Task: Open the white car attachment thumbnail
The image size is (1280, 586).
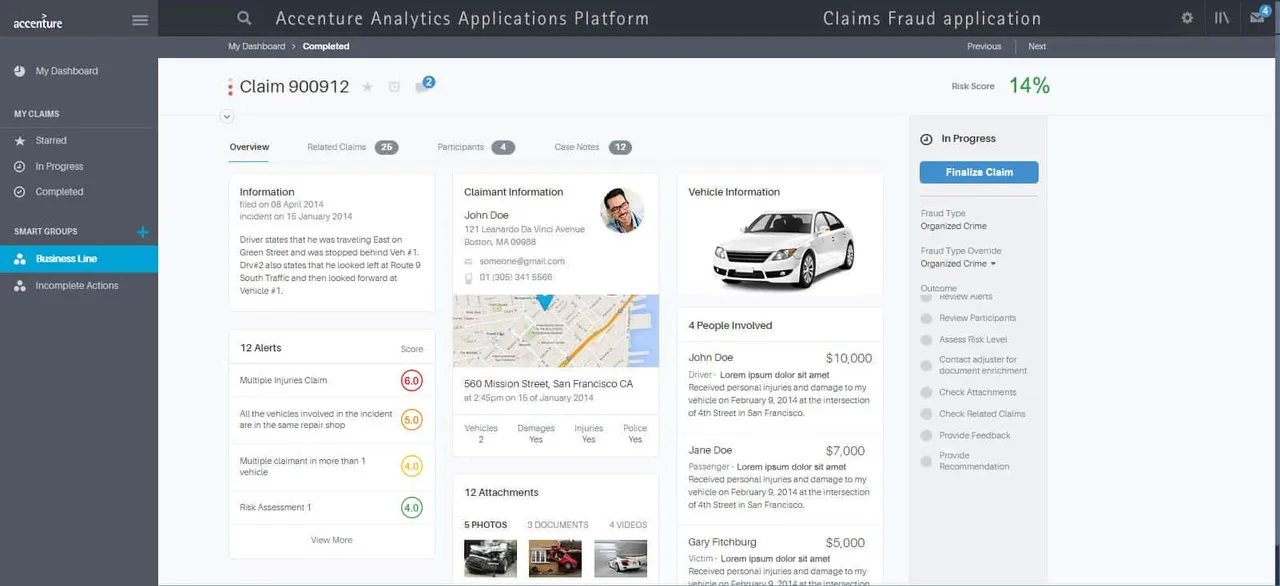Action: click(620, 559)
